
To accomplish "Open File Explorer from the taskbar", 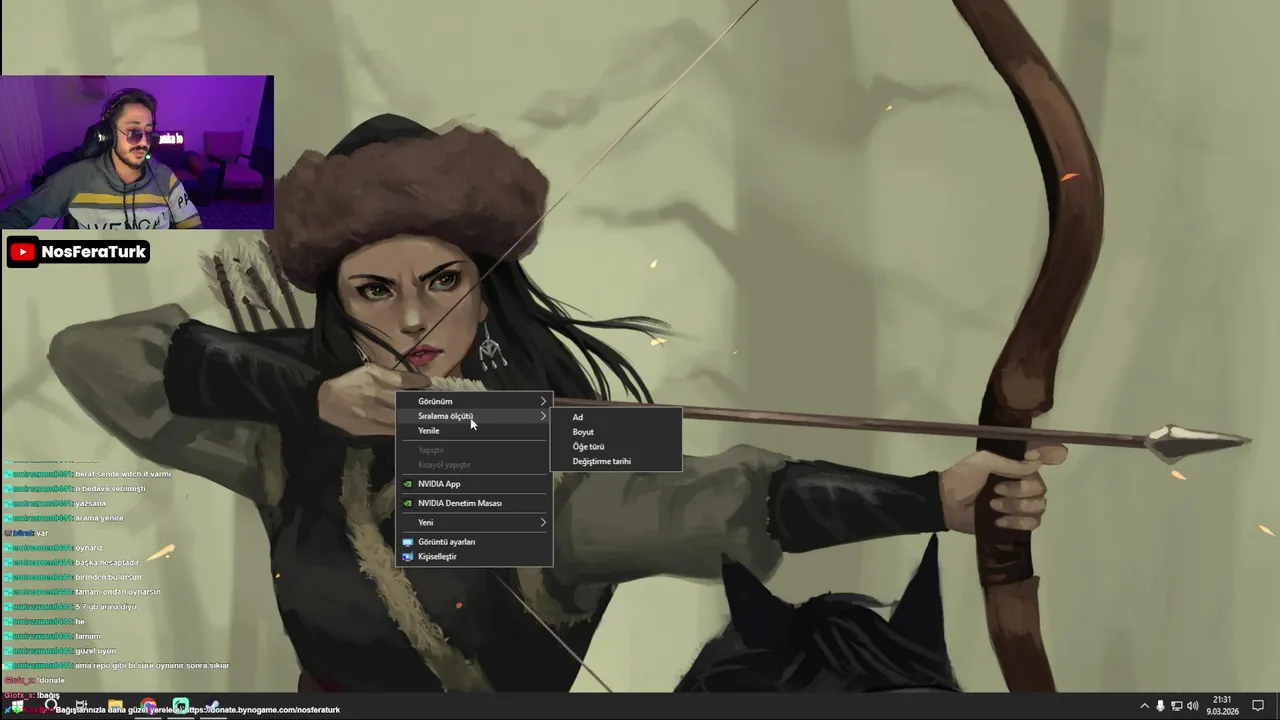I will click(x=115, y=706).
